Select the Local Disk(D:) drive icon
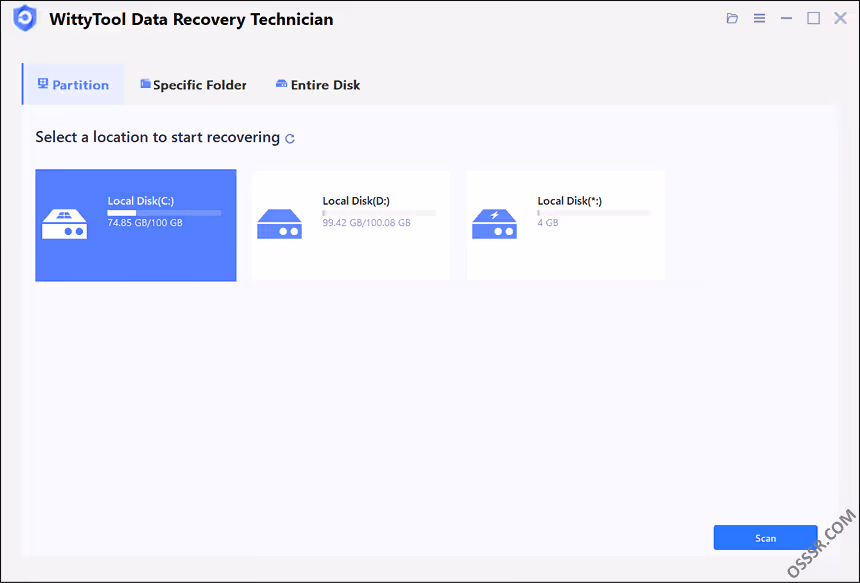This screenshot has width=860, height=583. (x=280, y=224)
